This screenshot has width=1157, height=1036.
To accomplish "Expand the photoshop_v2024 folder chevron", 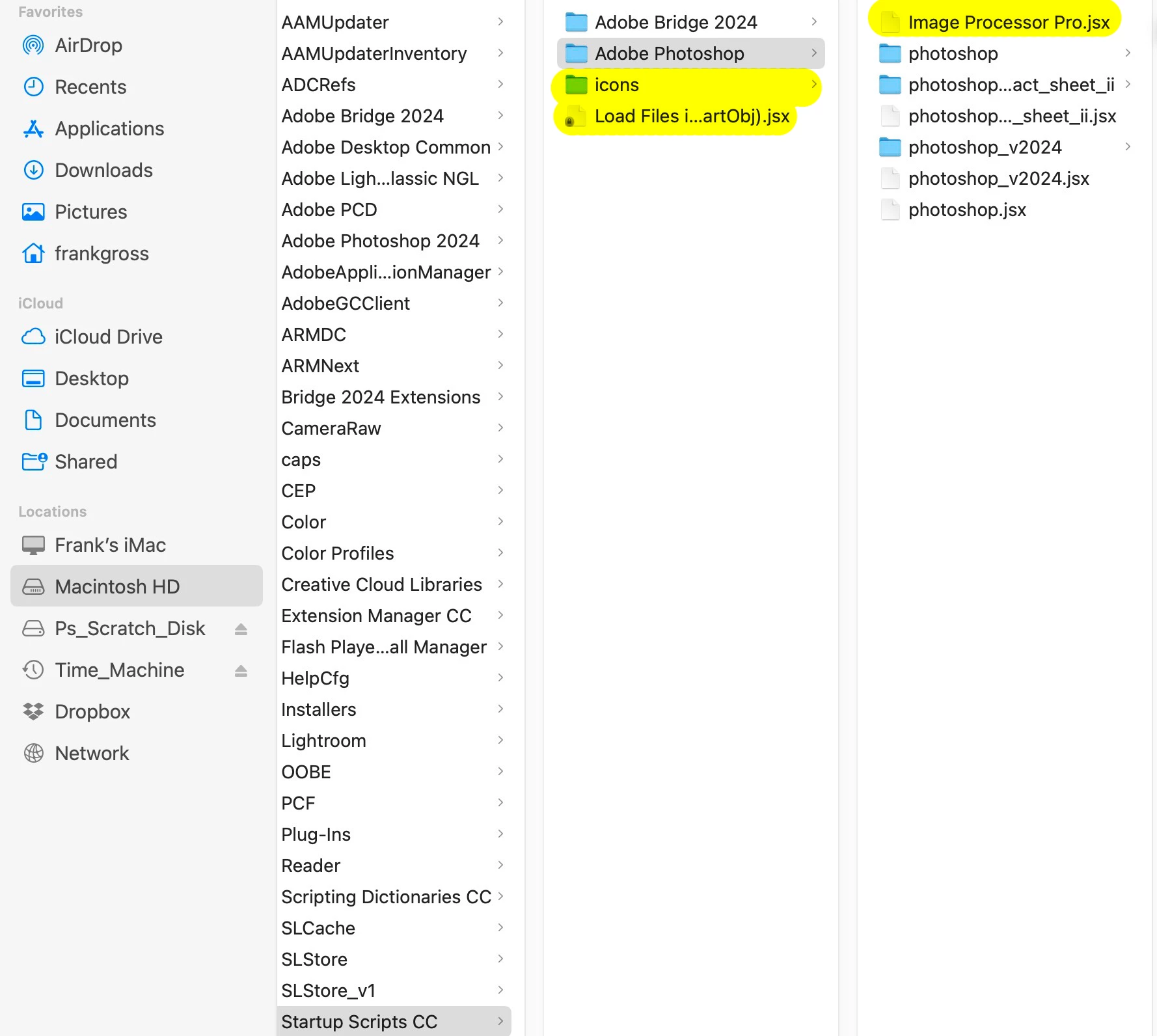I will (x=1128, y=146).
